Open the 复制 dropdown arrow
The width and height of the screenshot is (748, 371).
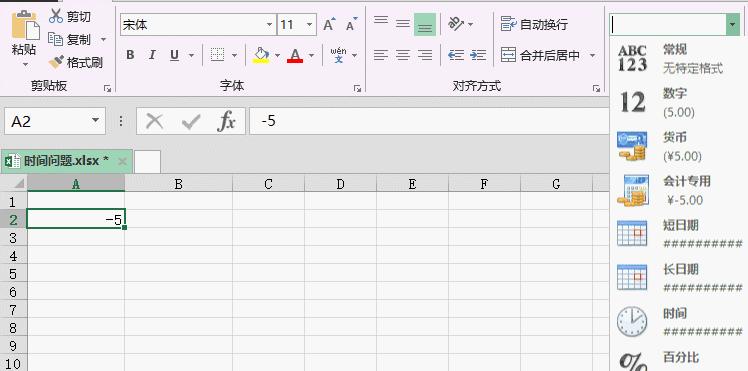click(103, 40)
